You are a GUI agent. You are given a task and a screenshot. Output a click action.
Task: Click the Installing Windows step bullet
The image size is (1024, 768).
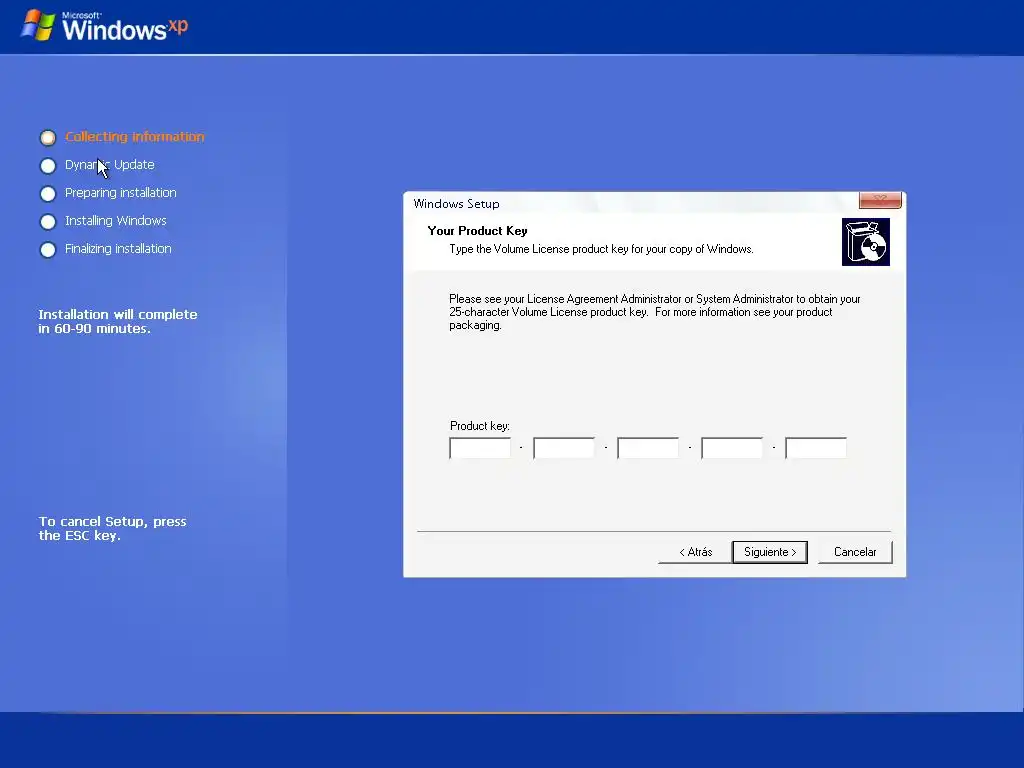point(48,222)
